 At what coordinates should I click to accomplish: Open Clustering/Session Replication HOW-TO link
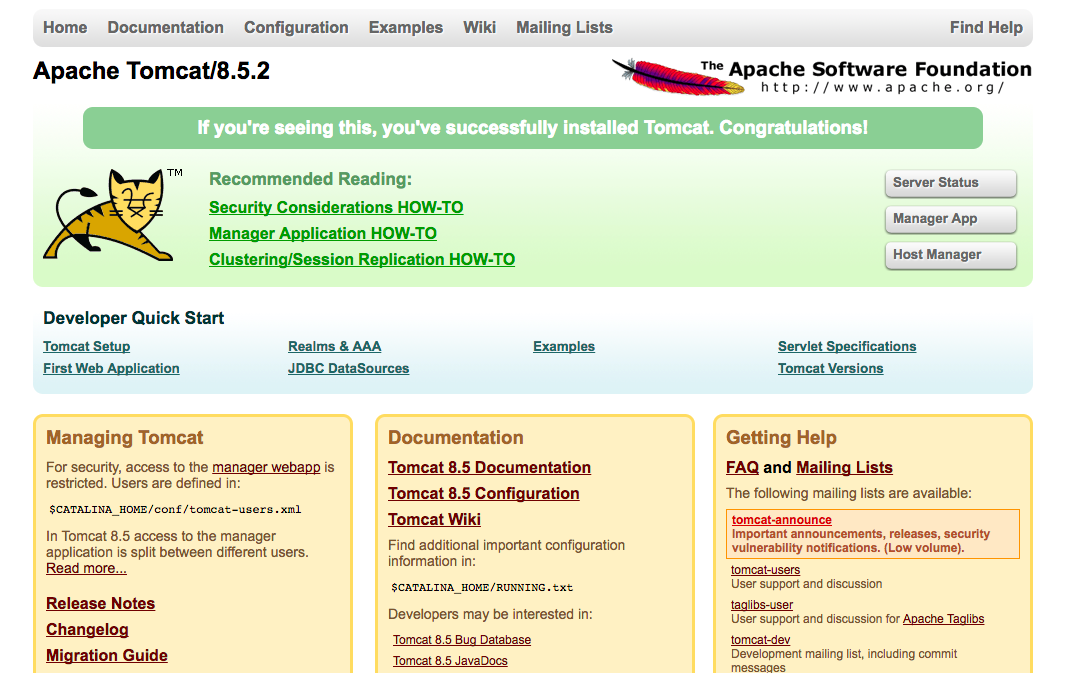pyautogui.click(x=362, y=259)
